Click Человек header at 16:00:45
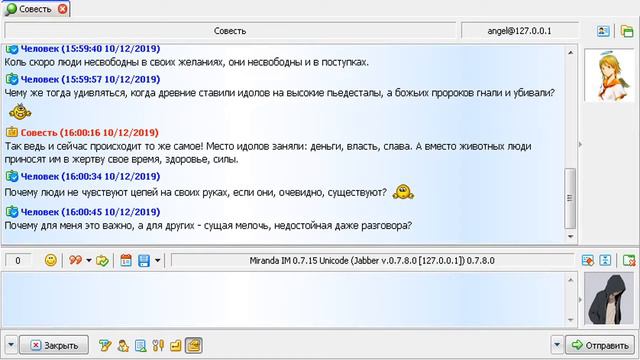This screenshot has height=360, width=640. coord(90,212)
